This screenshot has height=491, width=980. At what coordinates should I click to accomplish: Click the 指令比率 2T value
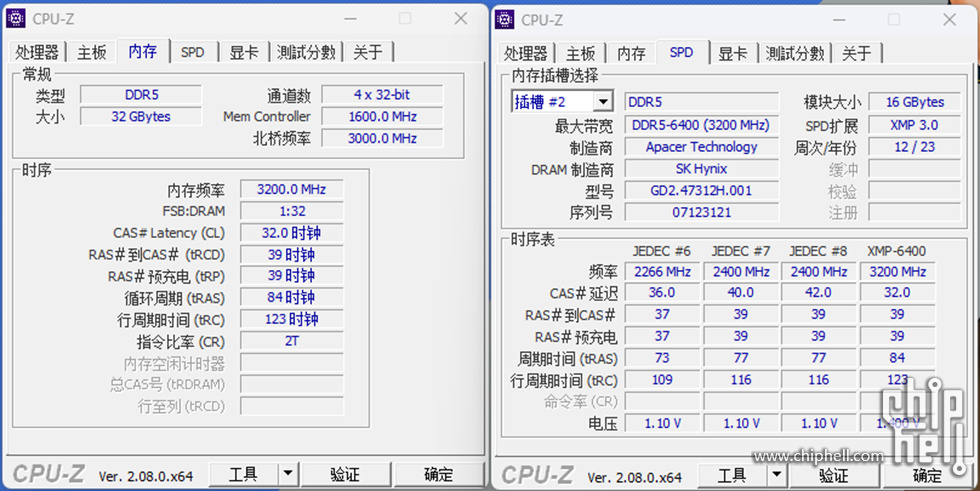[292, 341]
